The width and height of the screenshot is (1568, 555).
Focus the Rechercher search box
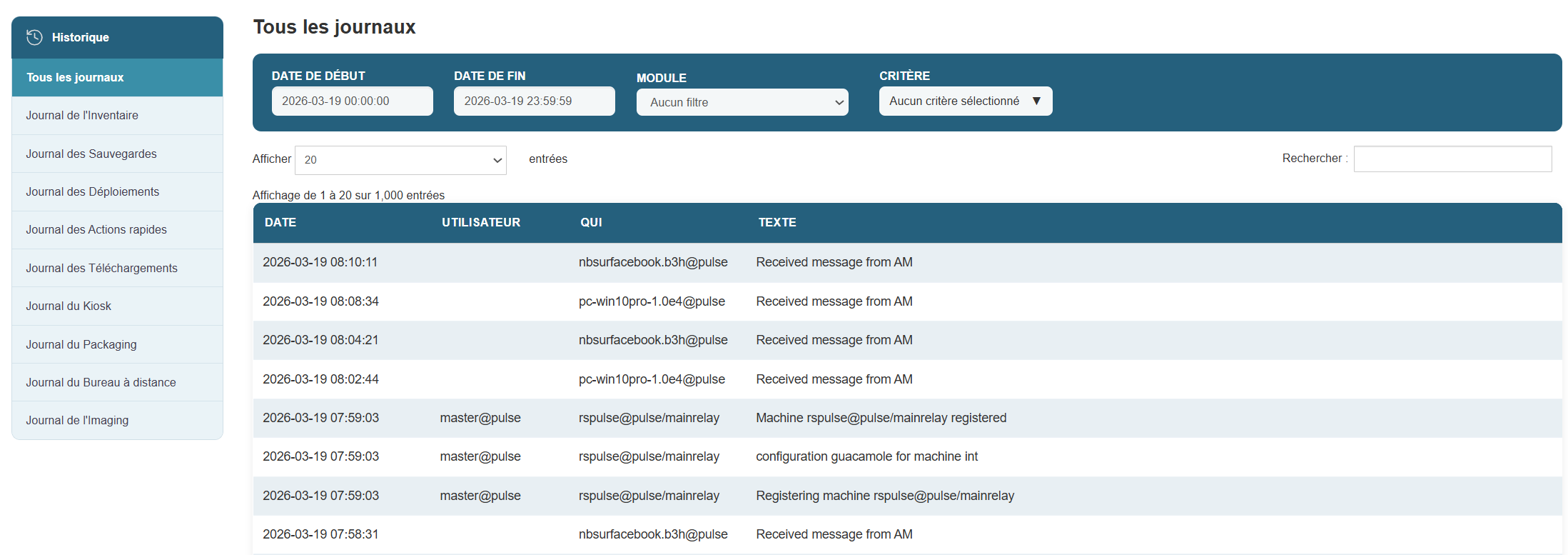(x=1452, y=159)
